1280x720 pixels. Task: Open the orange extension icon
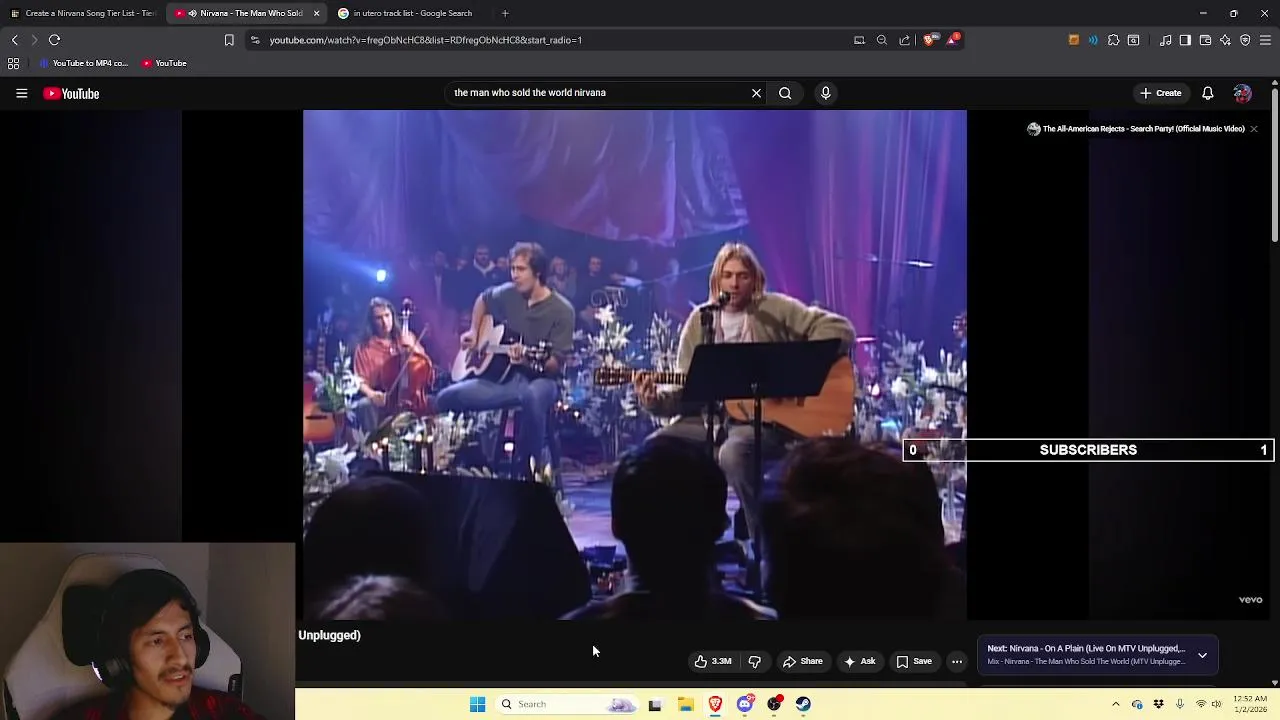pyautogui.click(x=1074, y=40)
